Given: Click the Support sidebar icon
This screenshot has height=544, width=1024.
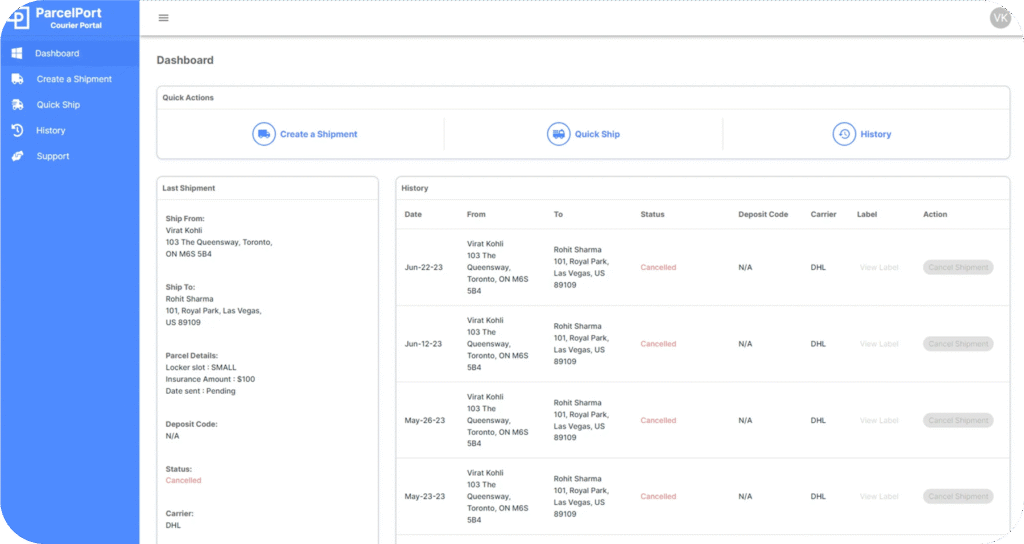Looking at the screenshot, I should coord(17,156).
